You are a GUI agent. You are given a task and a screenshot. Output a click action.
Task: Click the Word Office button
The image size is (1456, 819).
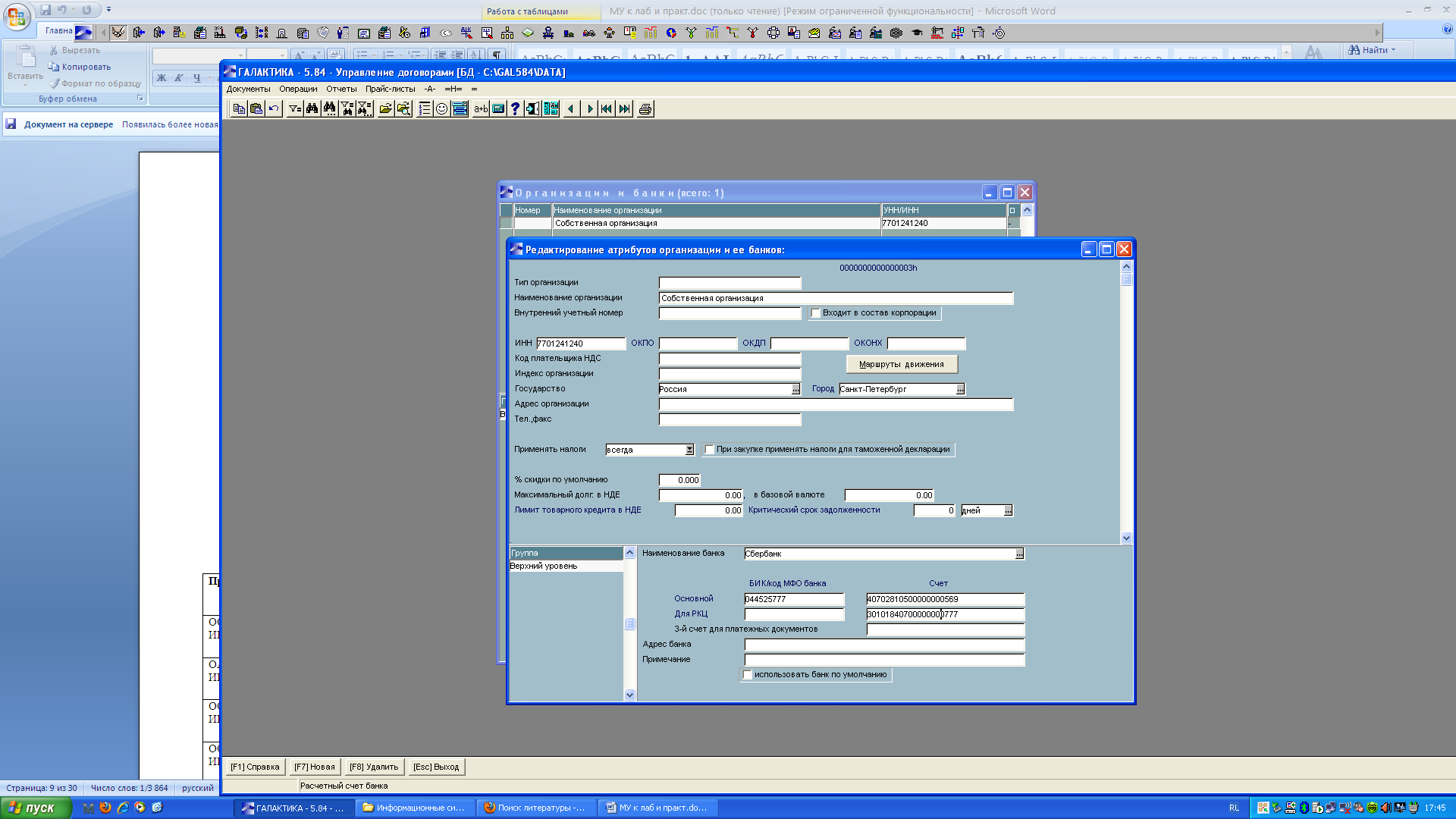(x=17, y=17)
